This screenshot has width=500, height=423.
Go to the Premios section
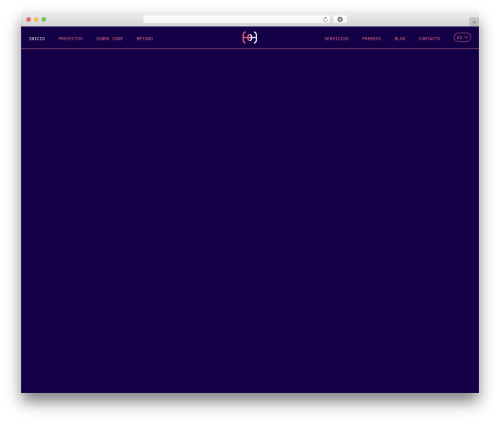pyautogui.click(x=371, y=39)
